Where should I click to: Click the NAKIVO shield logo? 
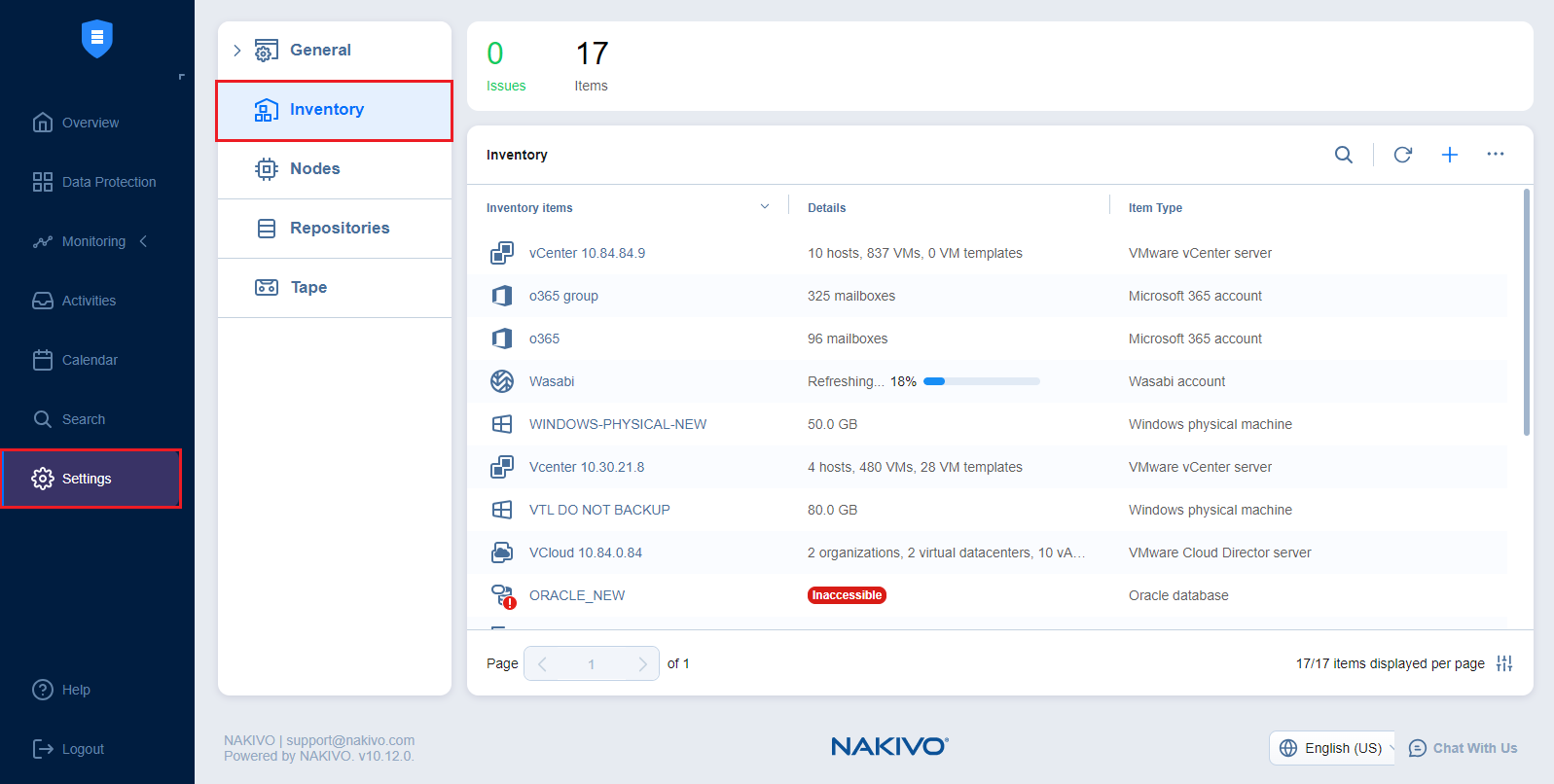click(x=97, y=39)
